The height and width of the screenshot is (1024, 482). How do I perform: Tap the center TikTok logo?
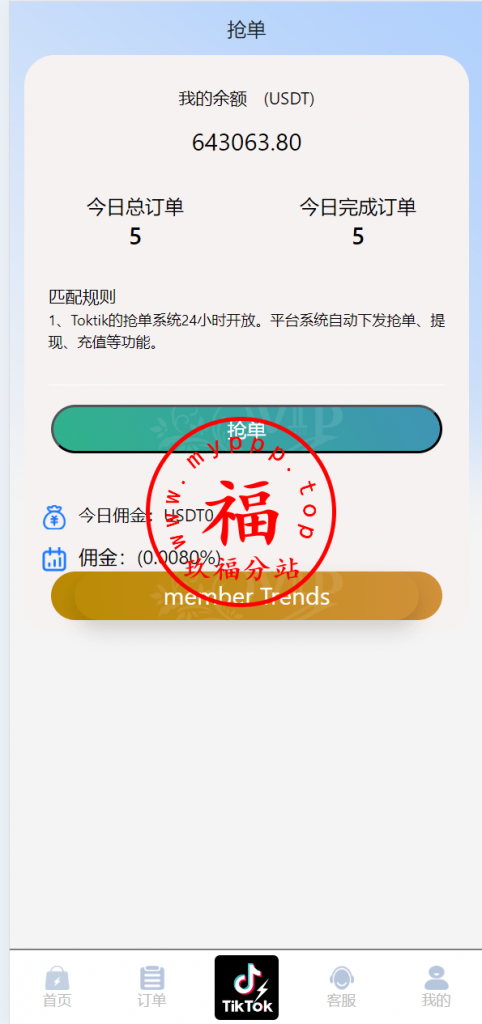click(x=247, y=987)
